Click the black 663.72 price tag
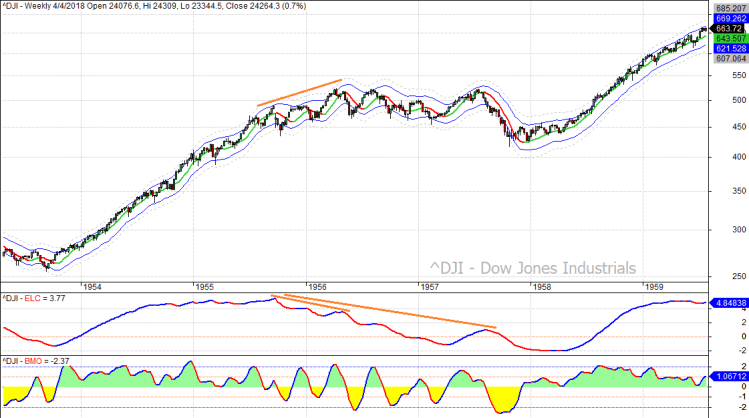749x418 pixels. pos(726,28)
